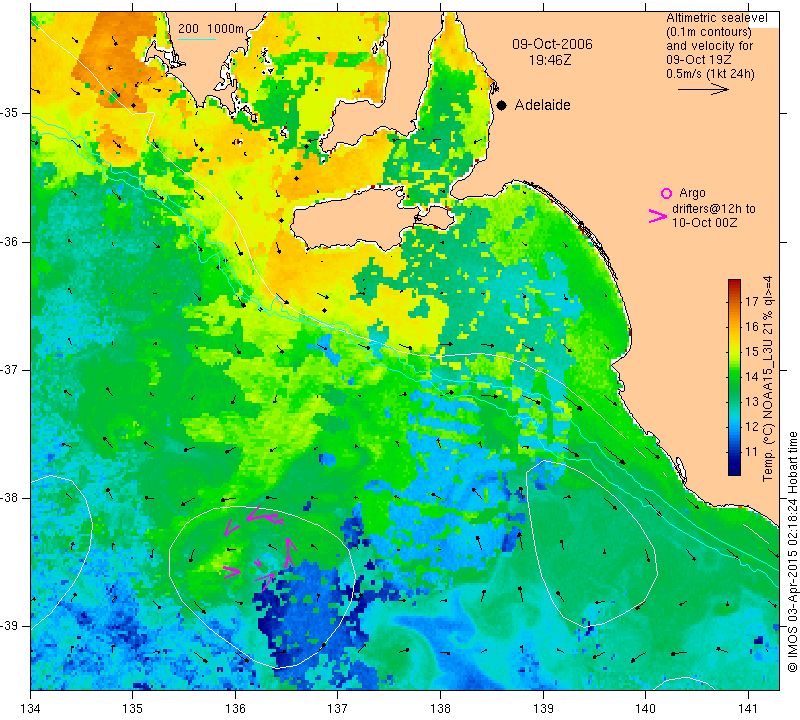Image resolution: width=800 pixels, height=720 pixels.
Task: Click the temperature color bar
Action: click(734, 377)
